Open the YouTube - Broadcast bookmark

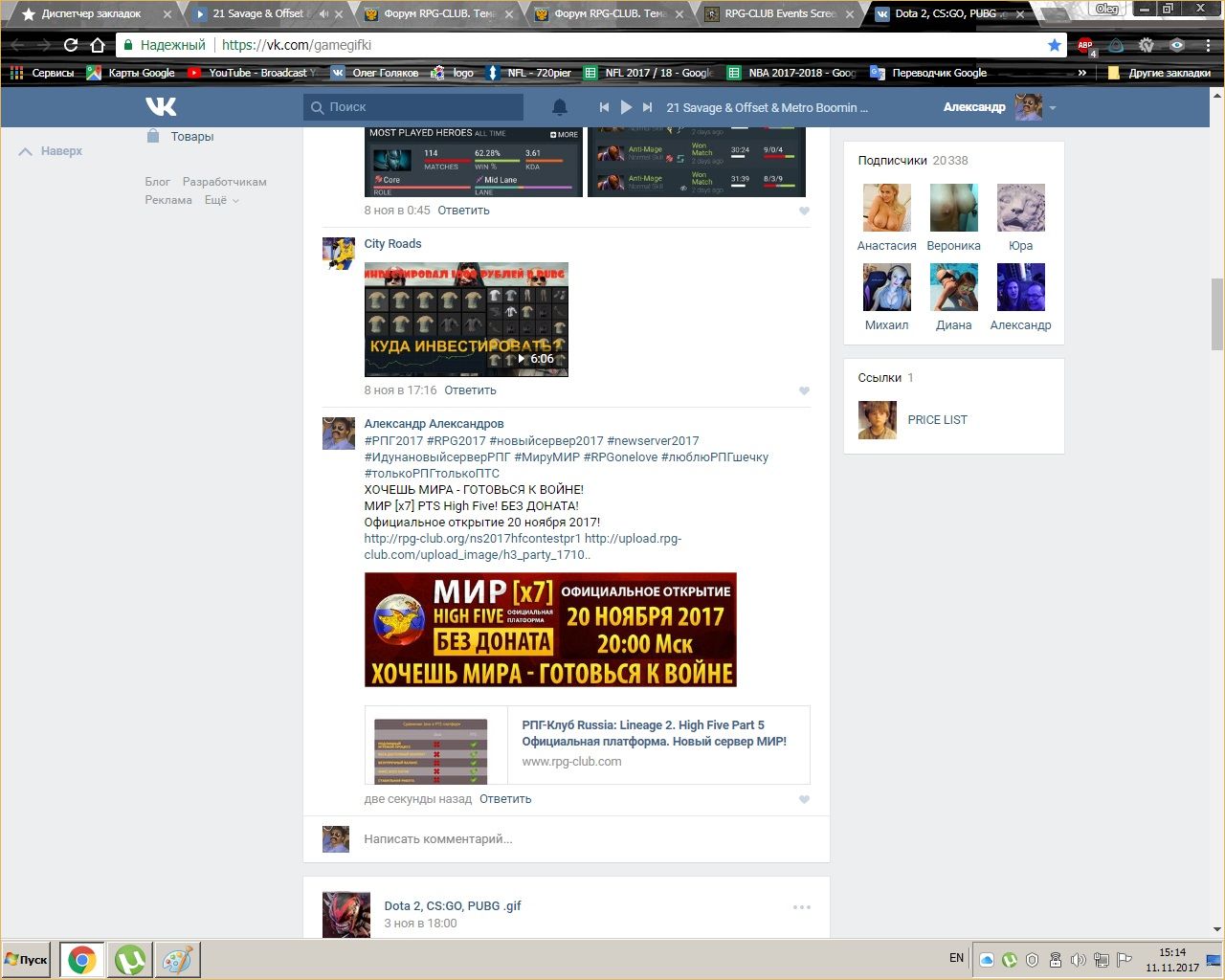point(253,73)
